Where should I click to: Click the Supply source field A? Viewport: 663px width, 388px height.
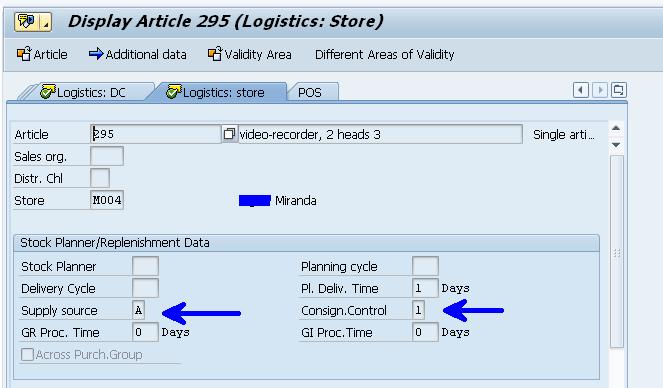click(x=138, y=311)
